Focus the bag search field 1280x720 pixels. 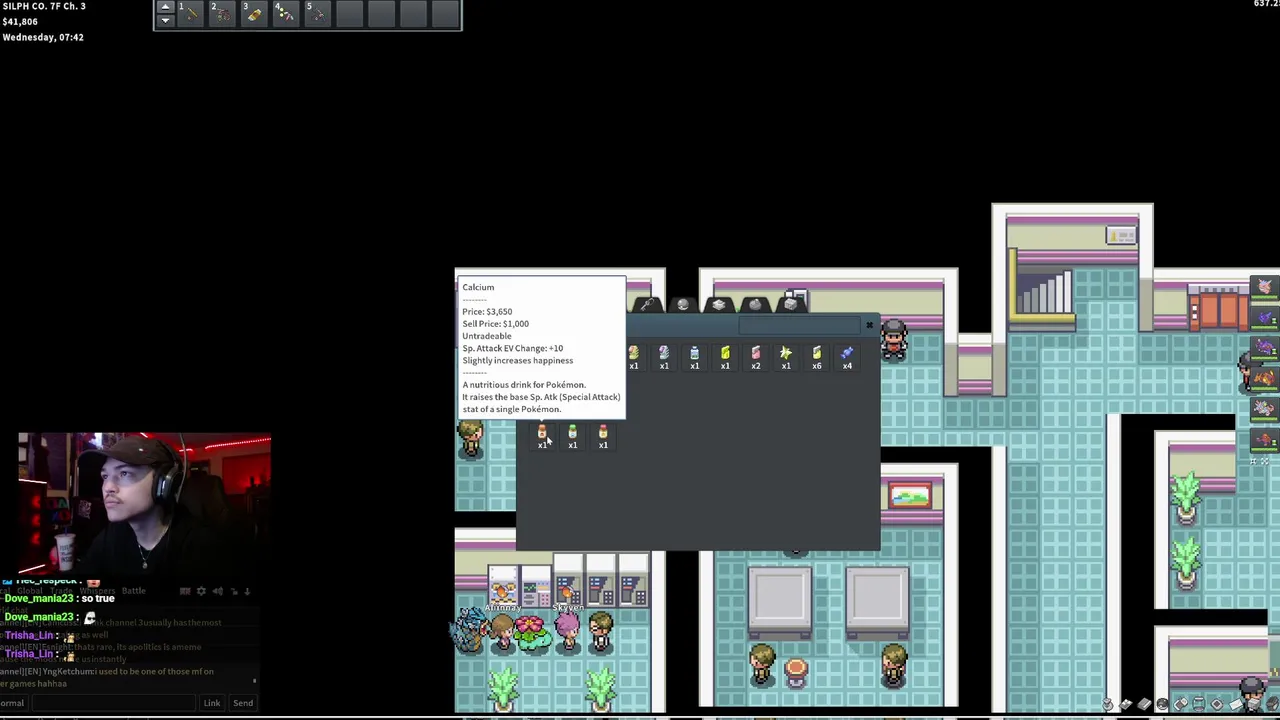tap(800, 325)
